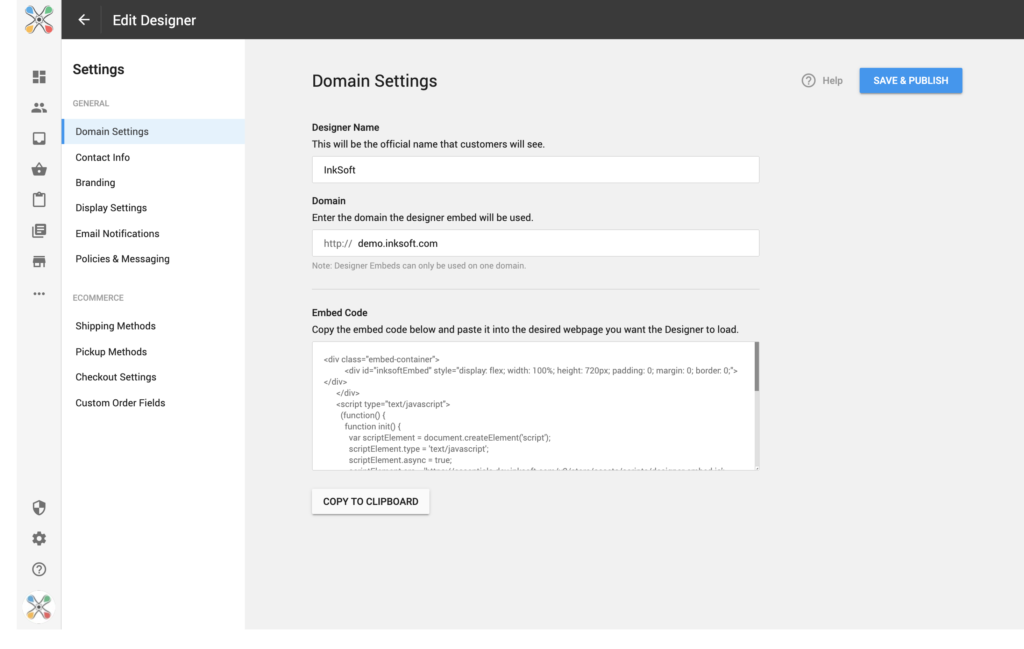Screen dimensions: 1024x649
Task: Open the clipboard icon in sidebar
Action: (x=39, y=199)
